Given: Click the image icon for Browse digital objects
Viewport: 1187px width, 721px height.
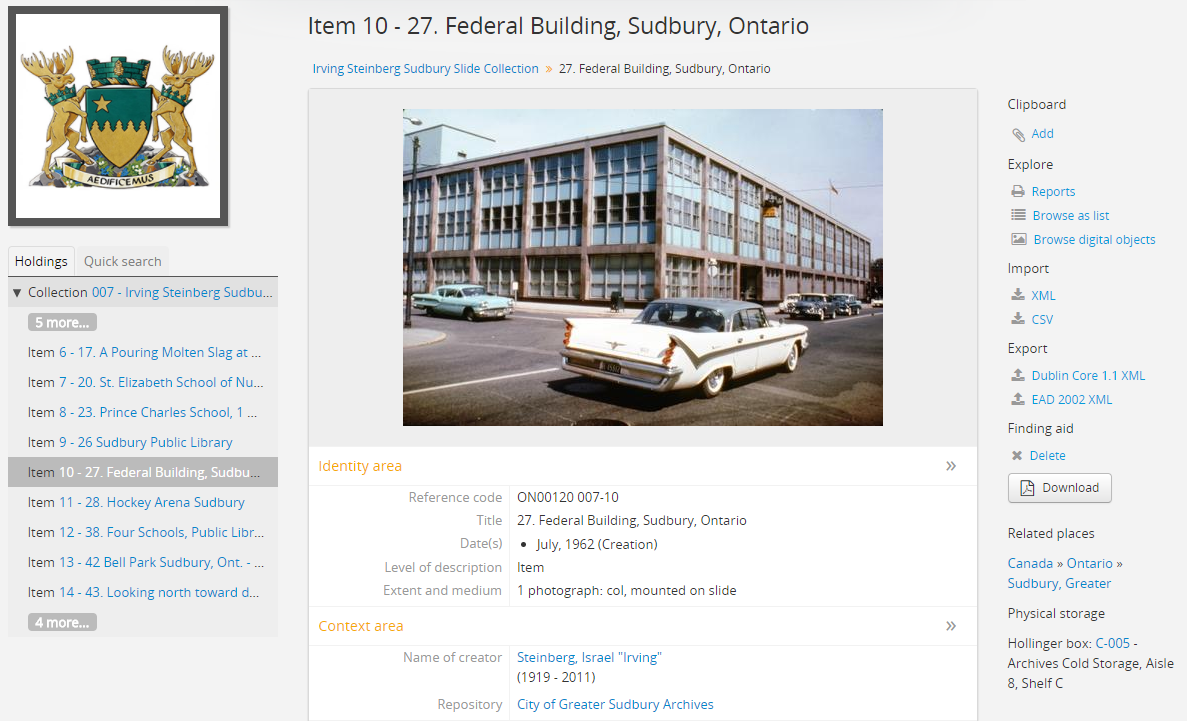Looking at the screenshot, I should [x=1018, y=240].
